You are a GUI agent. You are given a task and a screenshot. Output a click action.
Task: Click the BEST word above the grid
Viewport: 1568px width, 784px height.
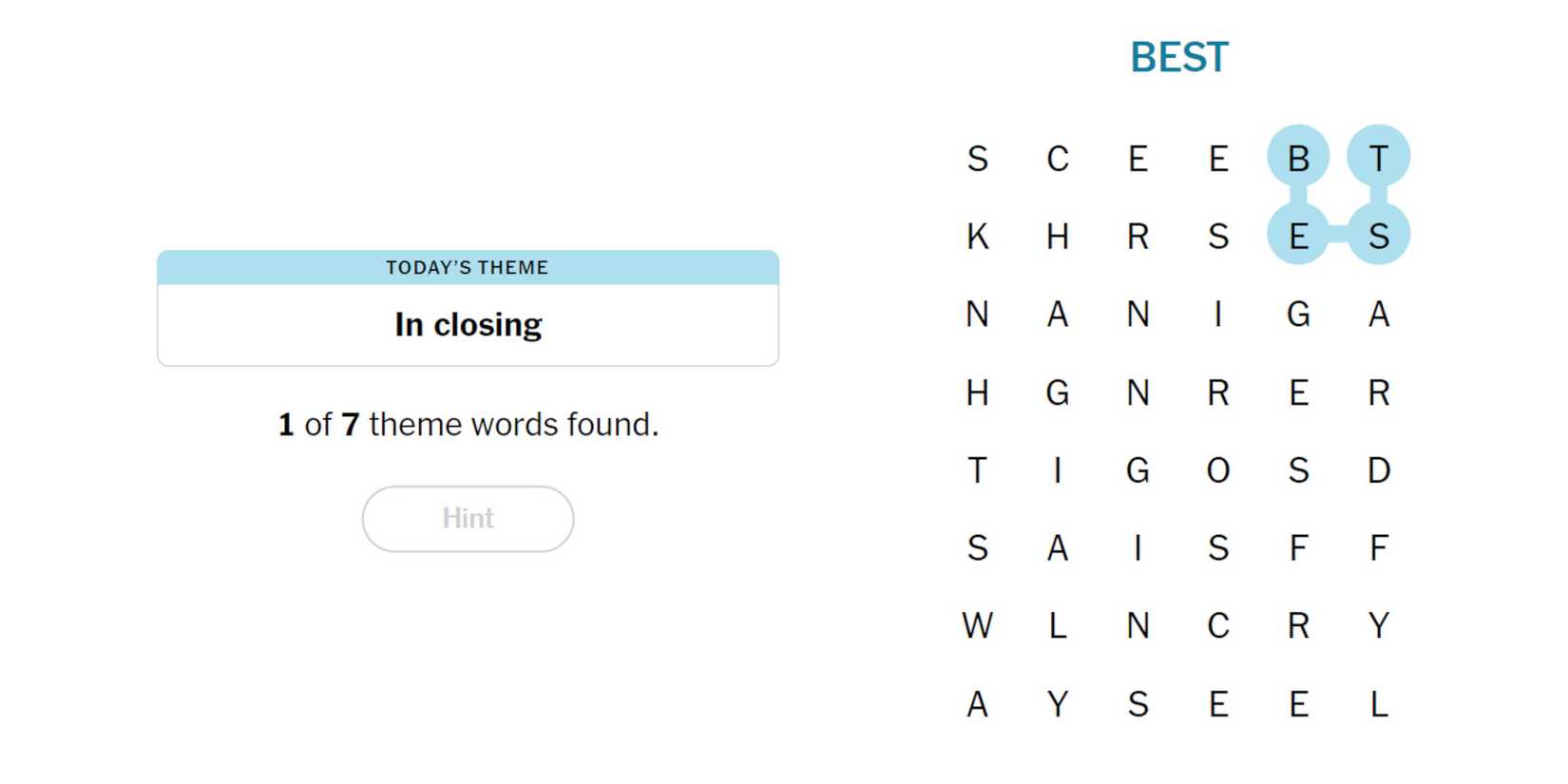point(1178,58)
